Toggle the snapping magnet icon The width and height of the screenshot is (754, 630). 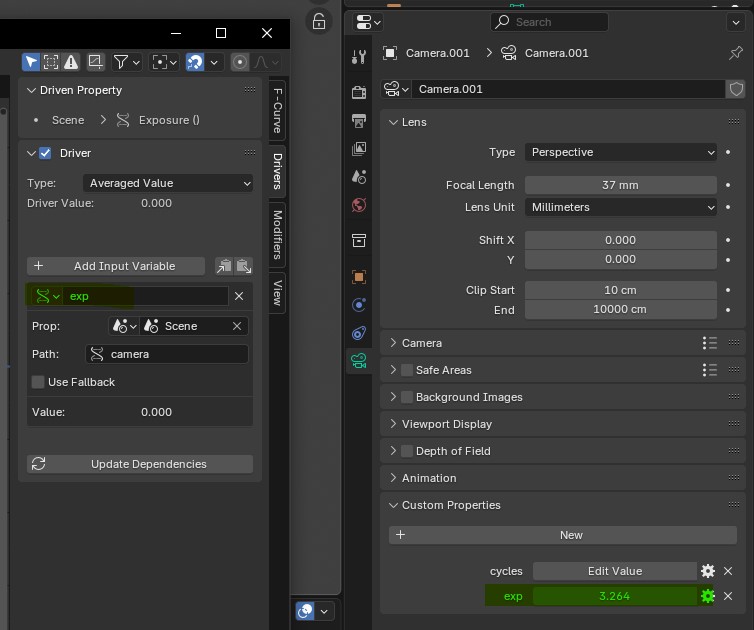tap(195, 62)
